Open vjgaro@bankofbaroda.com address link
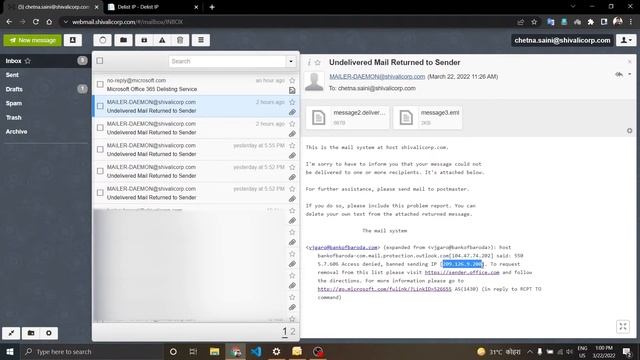Screen dimensions: 640x360 (343, 247)
